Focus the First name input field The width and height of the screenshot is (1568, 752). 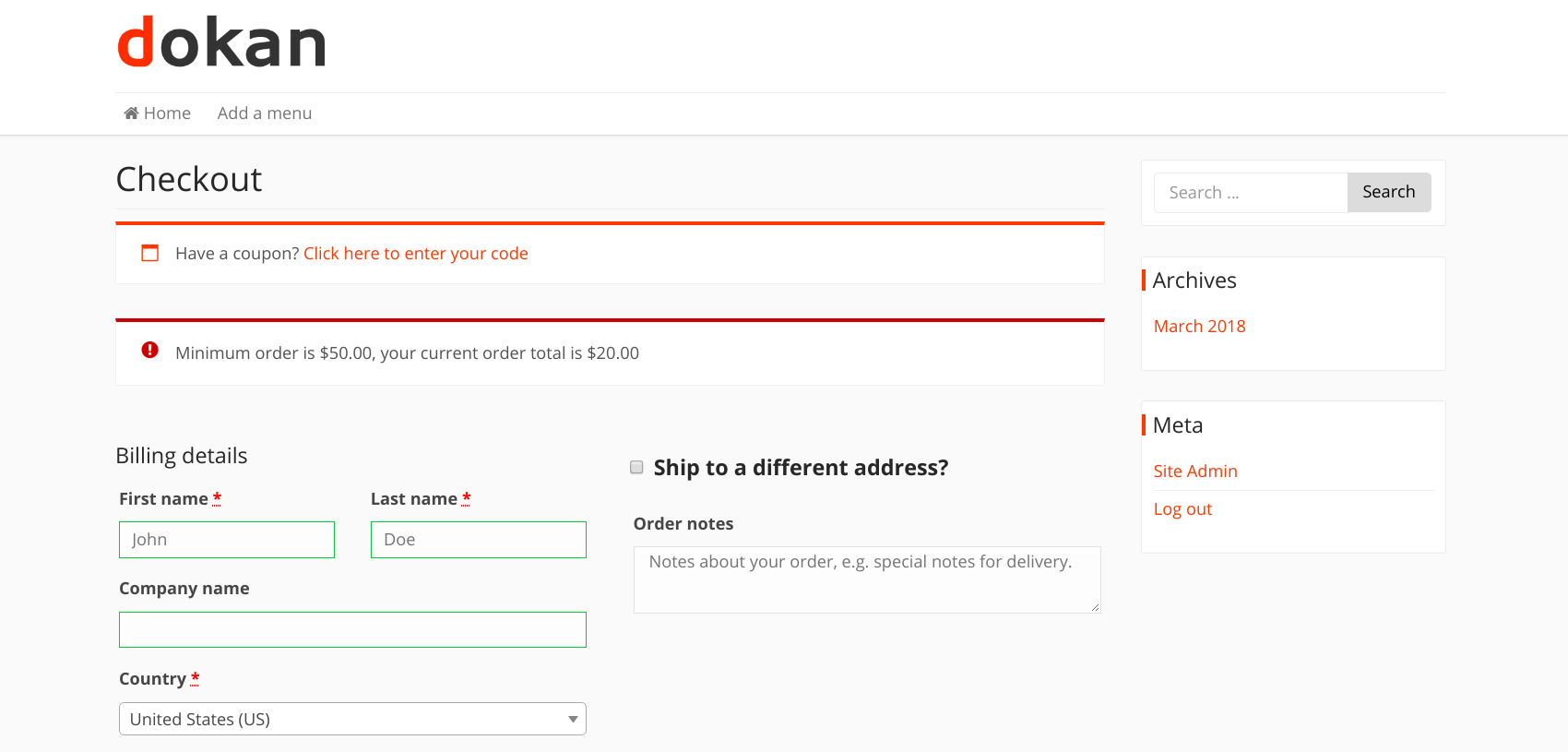(227, 540)
